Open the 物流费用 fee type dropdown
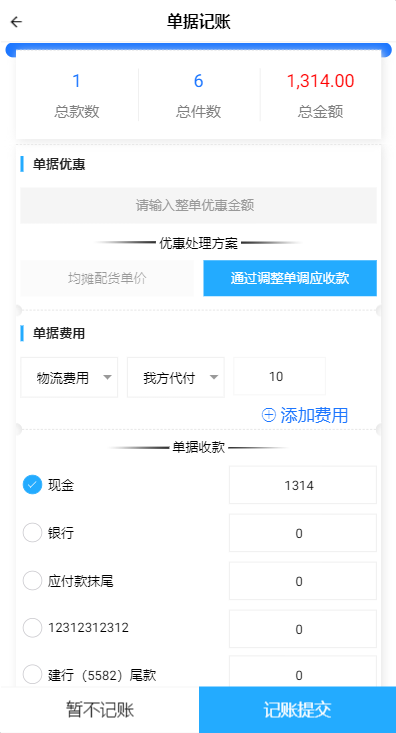The width and height of the screenshot is (396, 733). (x=69, y=378)
